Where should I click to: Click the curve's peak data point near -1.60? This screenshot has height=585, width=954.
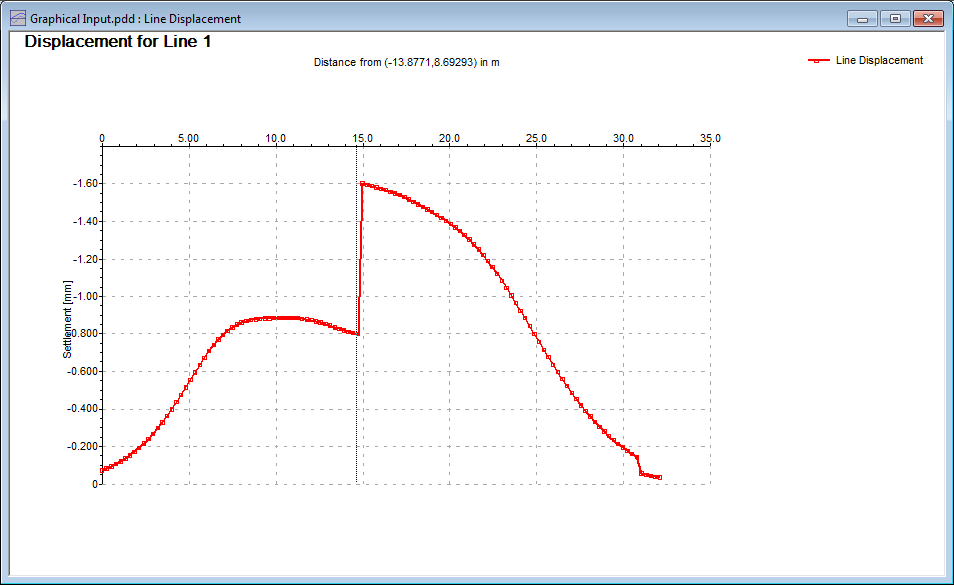(x=363, y=184)
